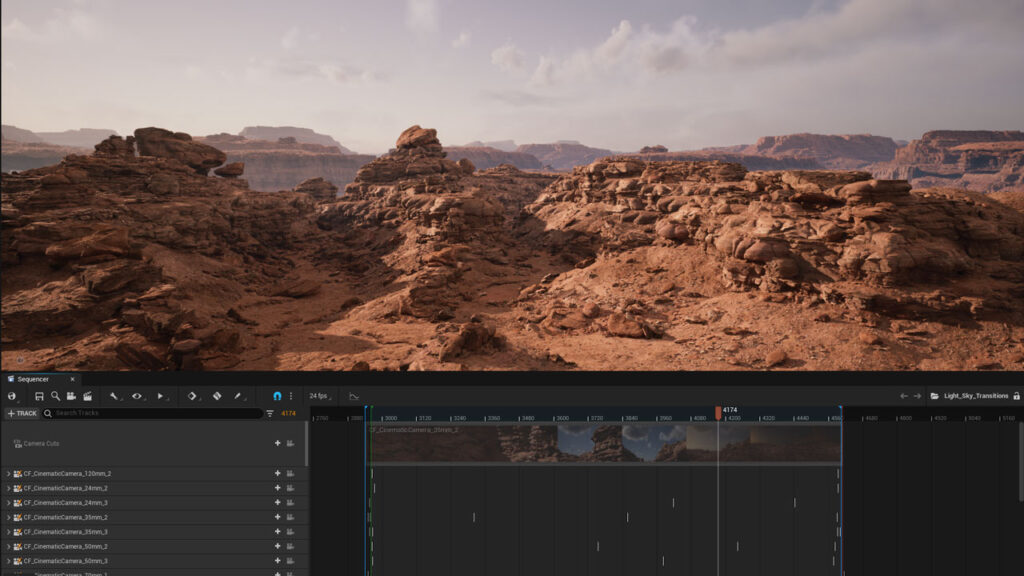Open the eye View Options icon
The image size is (1024, 576).
pos(136,396)
